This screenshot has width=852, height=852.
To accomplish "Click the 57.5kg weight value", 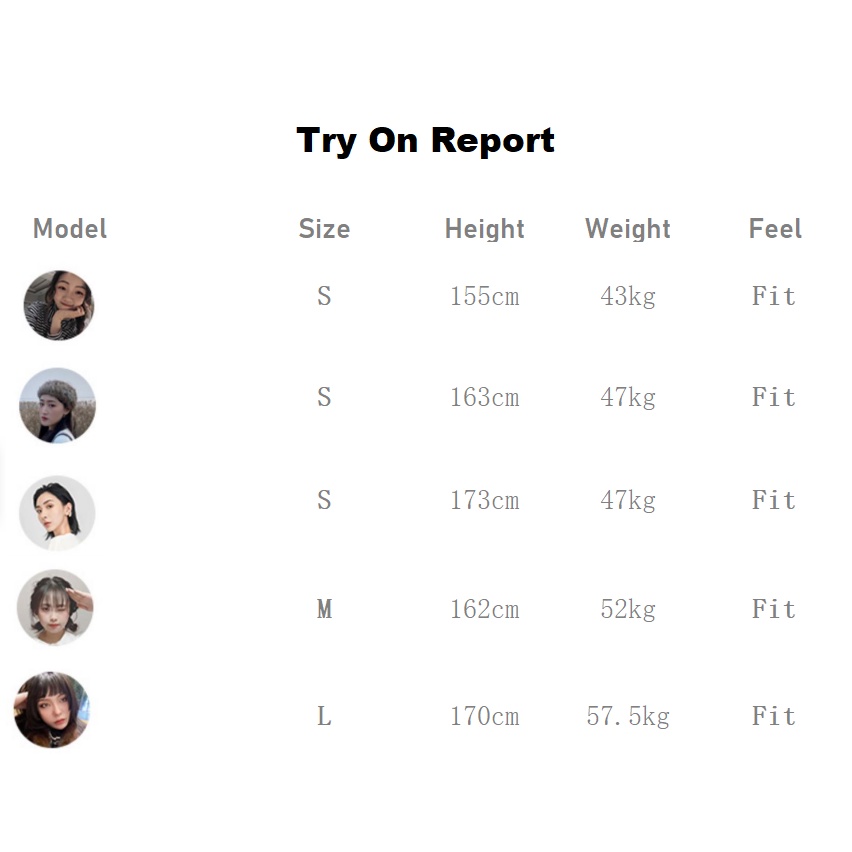I will pos(628,717).
